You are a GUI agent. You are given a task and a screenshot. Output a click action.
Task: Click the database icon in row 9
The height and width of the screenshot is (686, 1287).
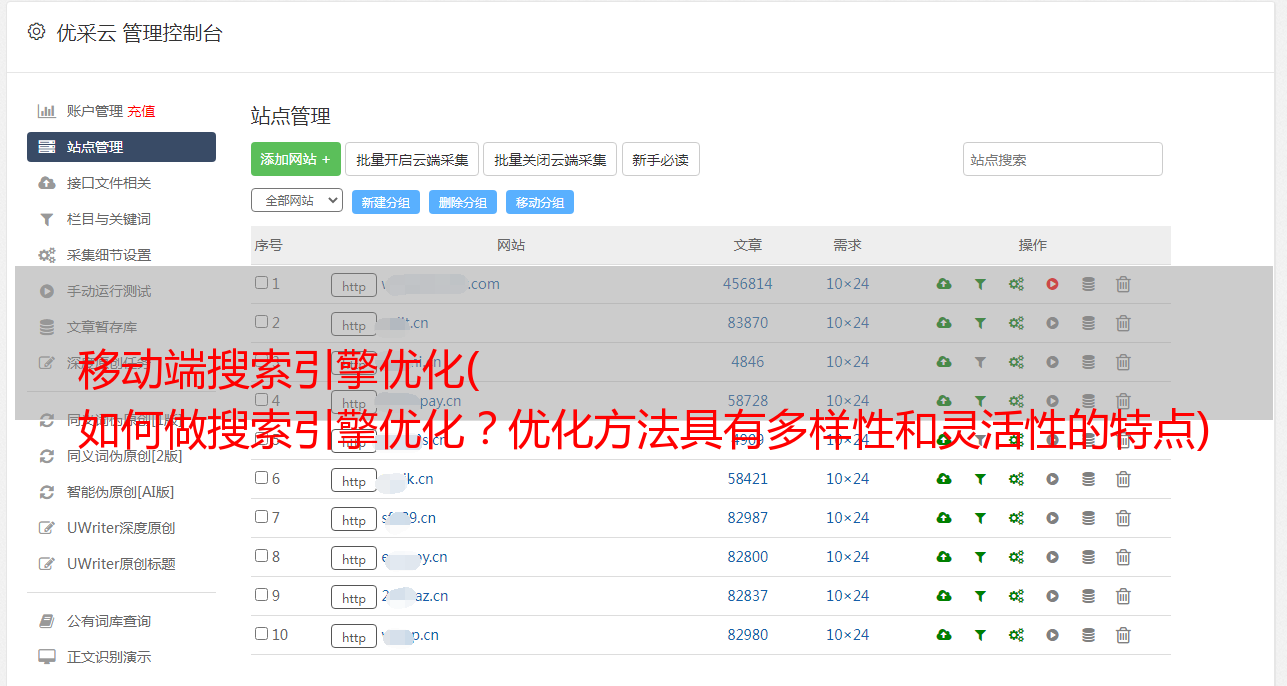coord(1088,596)
